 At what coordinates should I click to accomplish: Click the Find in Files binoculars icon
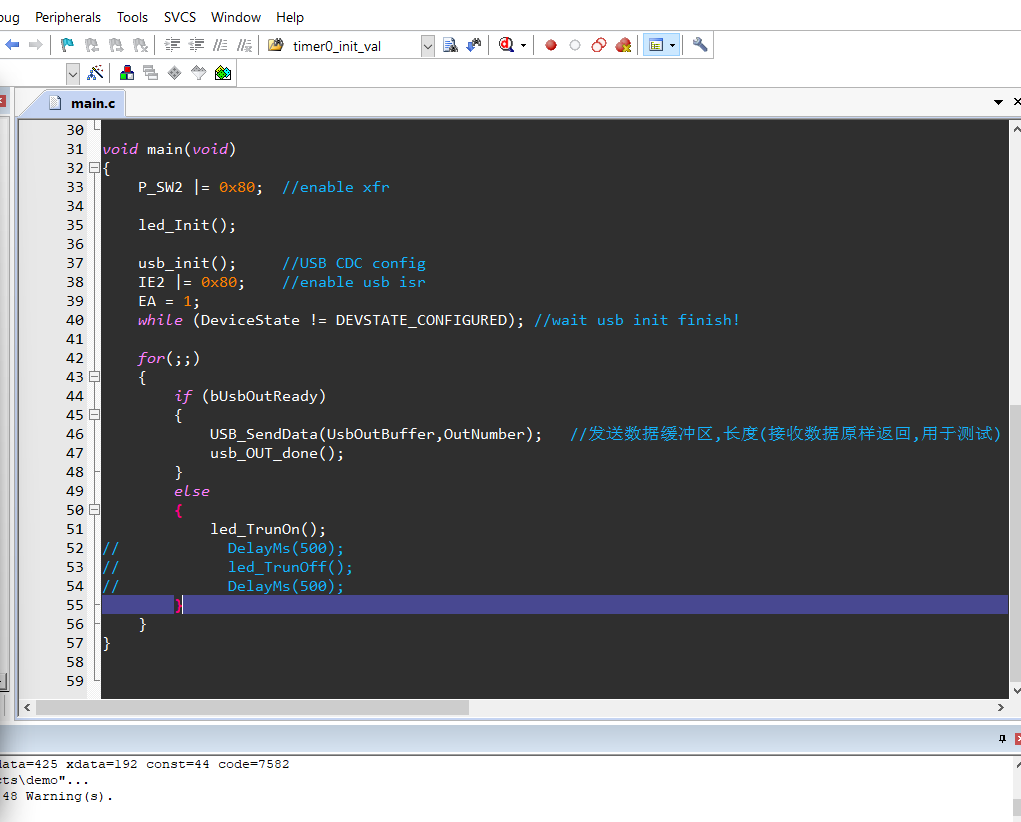click(276, 45)
